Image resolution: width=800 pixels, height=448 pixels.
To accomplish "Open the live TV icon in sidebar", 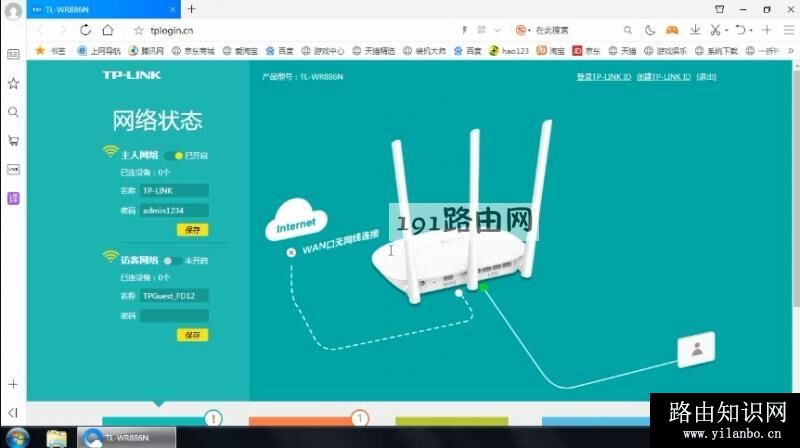I will click(x=13, y=169).
